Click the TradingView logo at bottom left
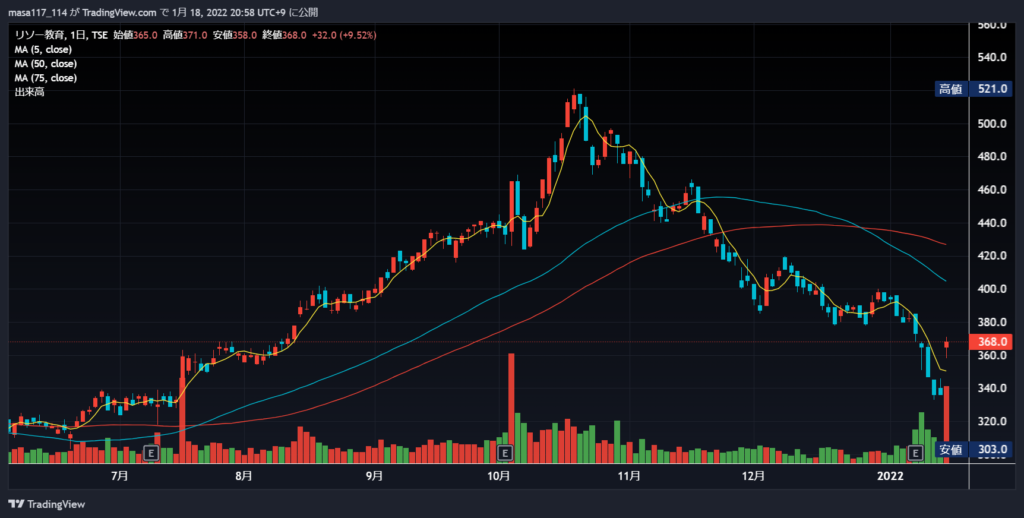This screenshot has width=1024, height=518. pos(47,504)
